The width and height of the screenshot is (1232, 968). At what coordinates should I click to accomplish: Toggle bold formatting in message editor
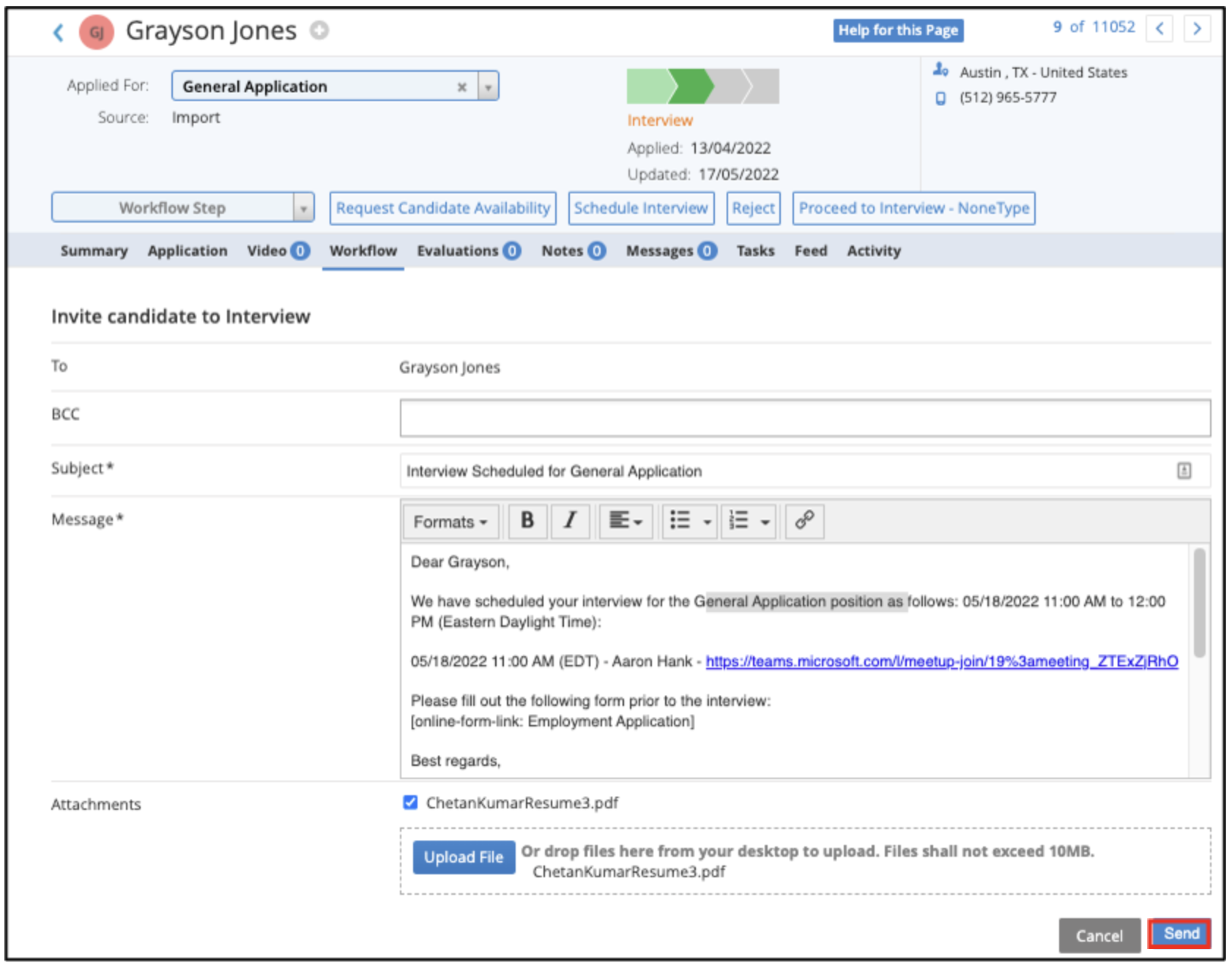click(x=527, y=521)
